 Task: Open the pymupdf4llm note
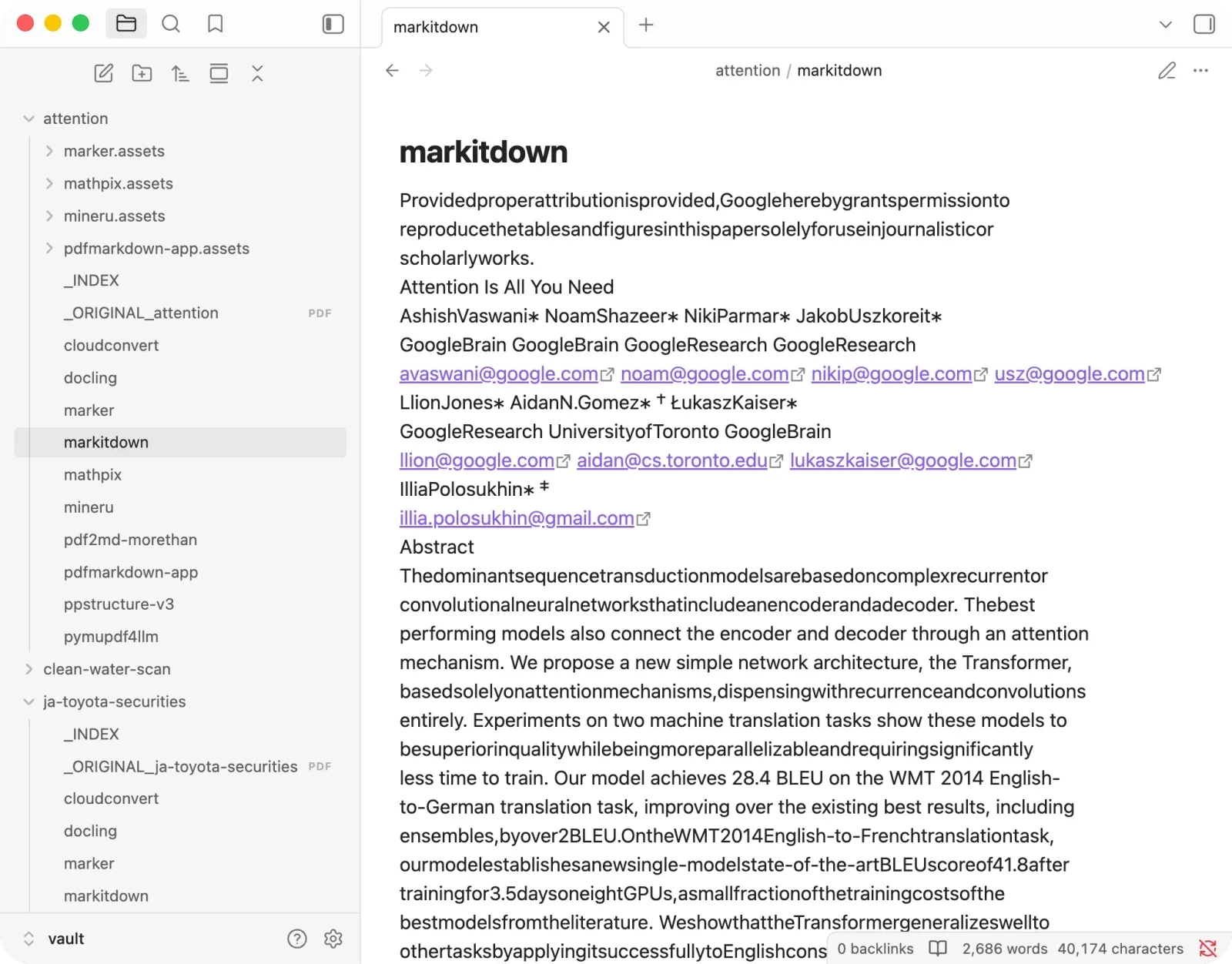click(x=180, y=637)
